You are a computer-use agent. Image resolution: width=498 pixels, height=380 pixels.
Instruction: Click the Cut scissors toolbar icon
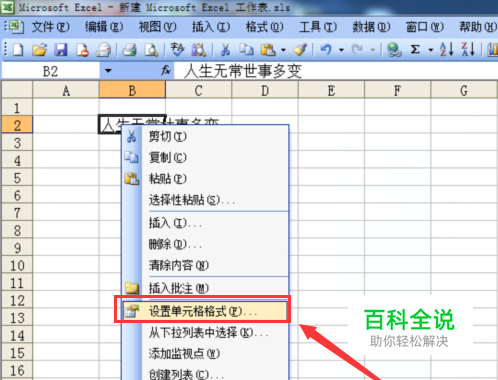[x=225, y=50]
